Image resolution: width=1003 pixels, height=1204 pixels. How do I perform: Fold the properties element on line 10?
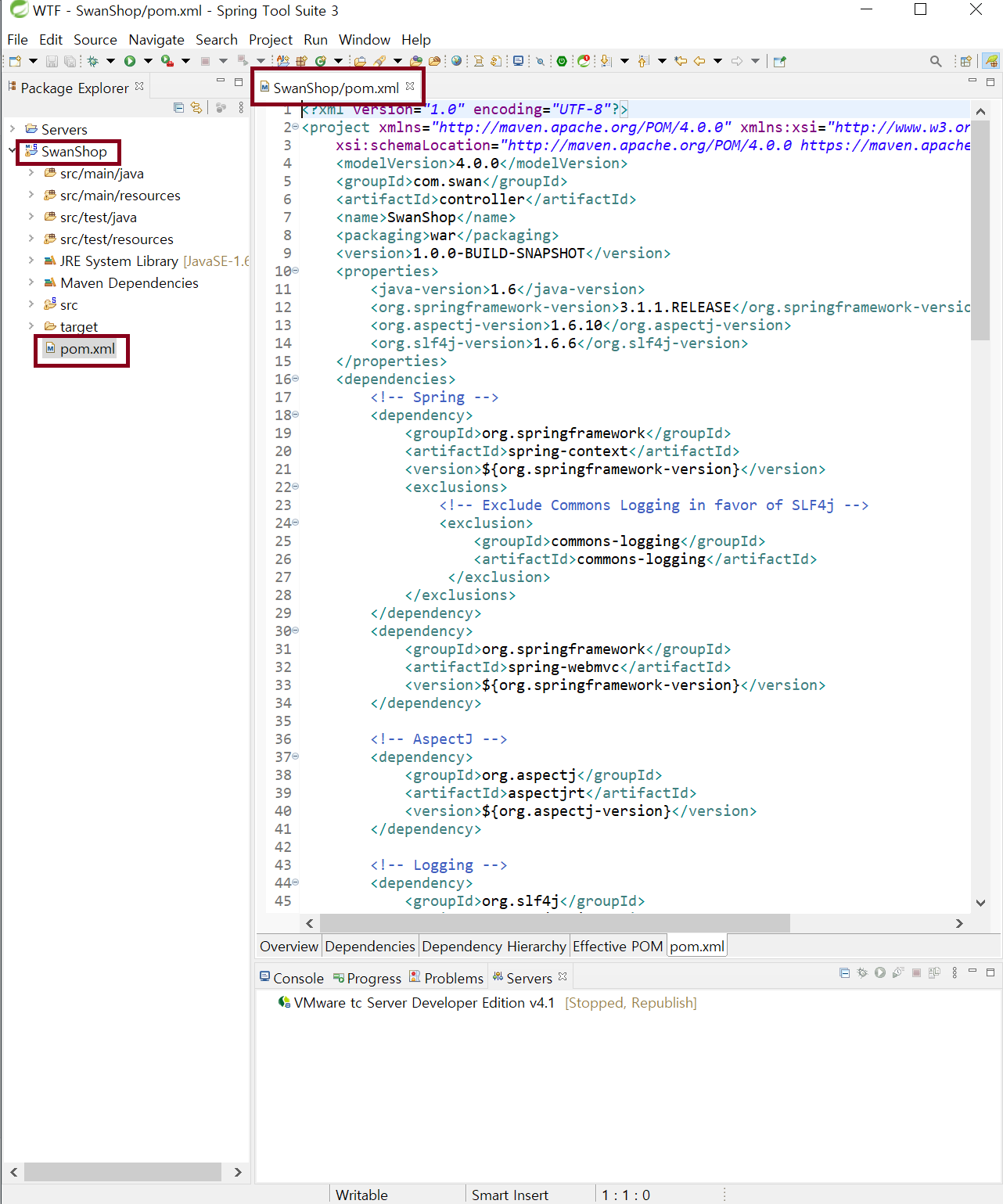pyautogui.click(x=296, y=271)
